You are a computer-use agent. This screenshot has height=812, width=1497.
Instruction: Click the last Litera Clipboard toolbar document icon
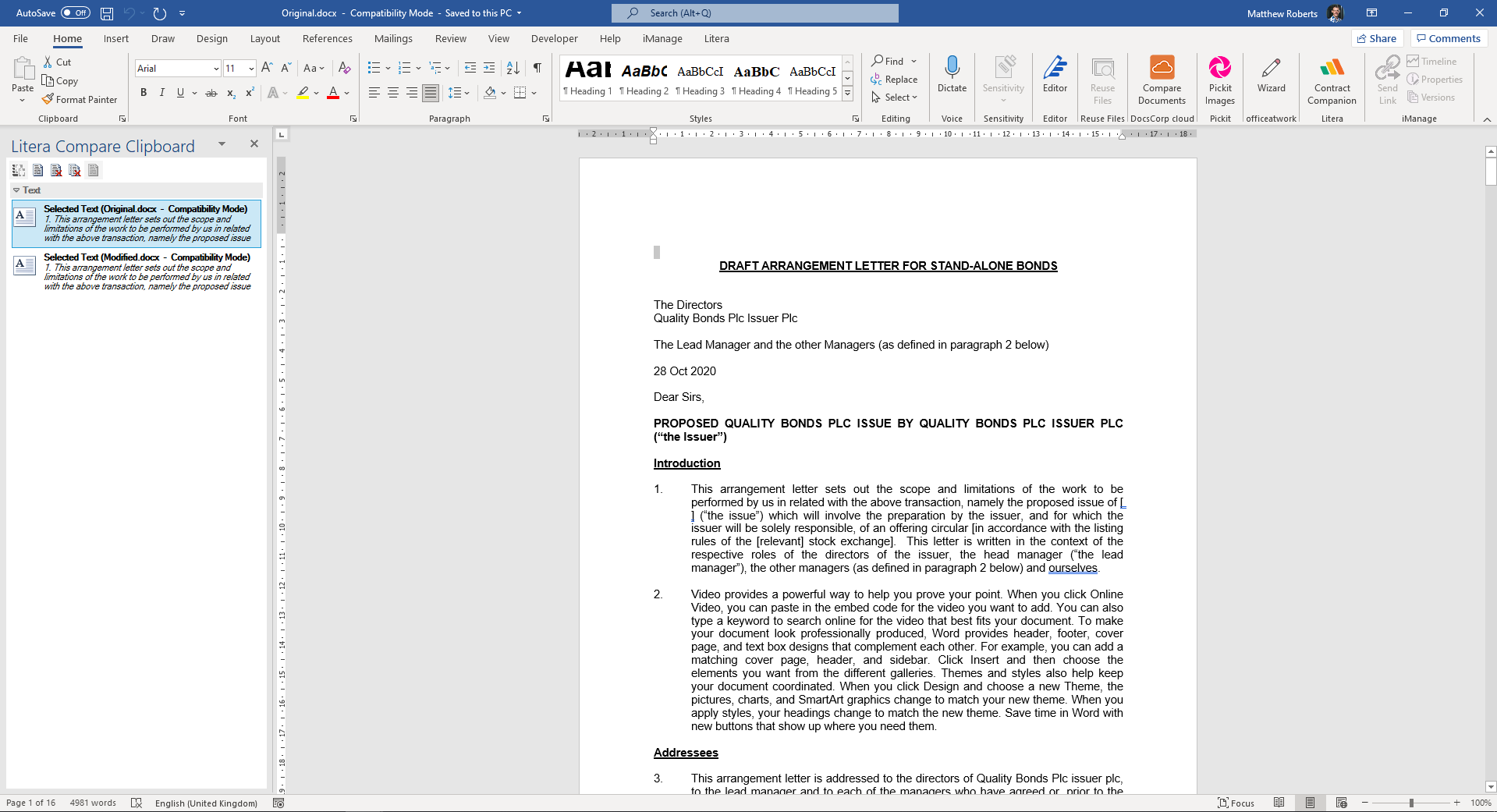coord(94,170)
